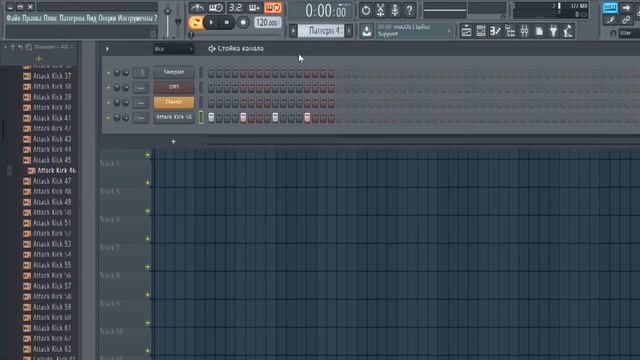Click the 120.000 tempo field
Image resolution: width=640 pixels, height=360 pixels.
point(267,22)
